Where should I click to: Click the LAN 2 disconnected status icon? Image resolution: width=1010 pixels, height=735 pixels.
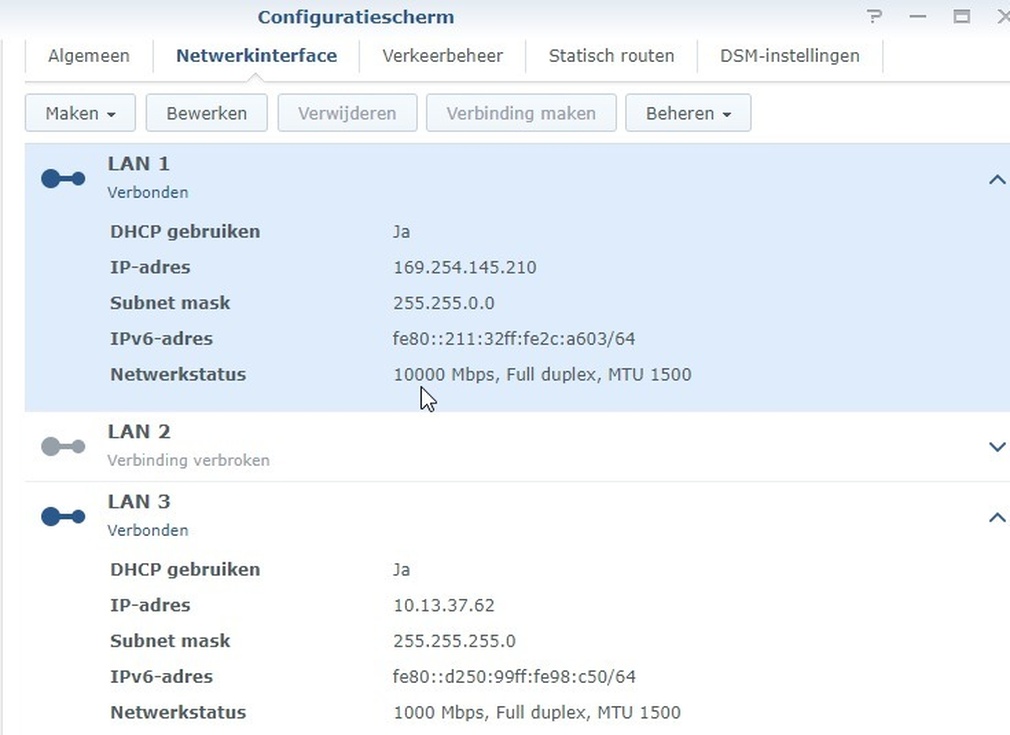[63, 447]
